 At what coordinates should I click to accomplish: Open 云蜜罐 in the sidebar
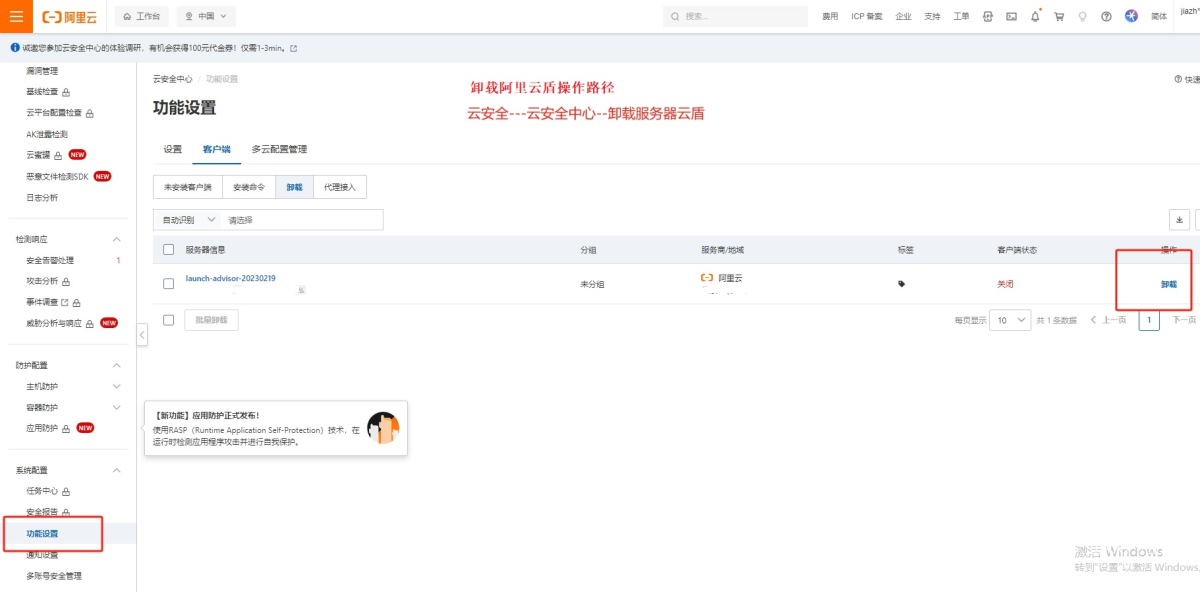pos(38,155)
